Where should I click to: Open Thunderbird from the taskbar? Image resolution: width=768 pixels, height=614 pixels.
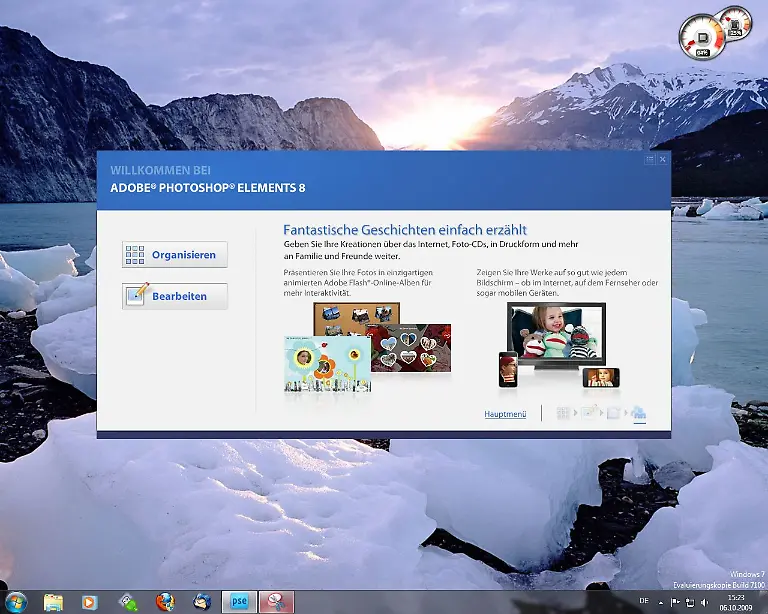(202, 601)
